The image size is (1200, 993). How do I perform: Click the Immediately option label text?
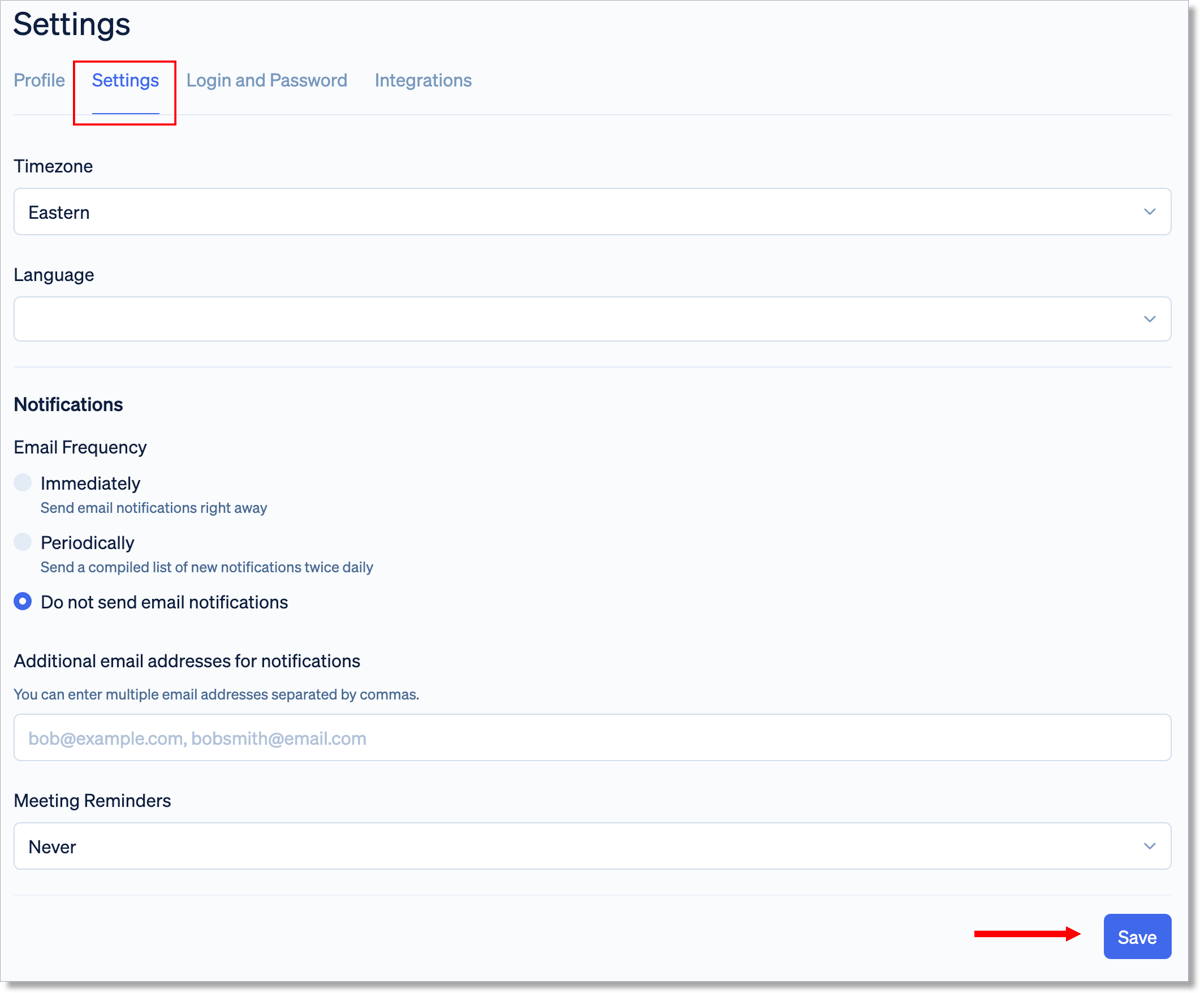click(x=89, y=482)
